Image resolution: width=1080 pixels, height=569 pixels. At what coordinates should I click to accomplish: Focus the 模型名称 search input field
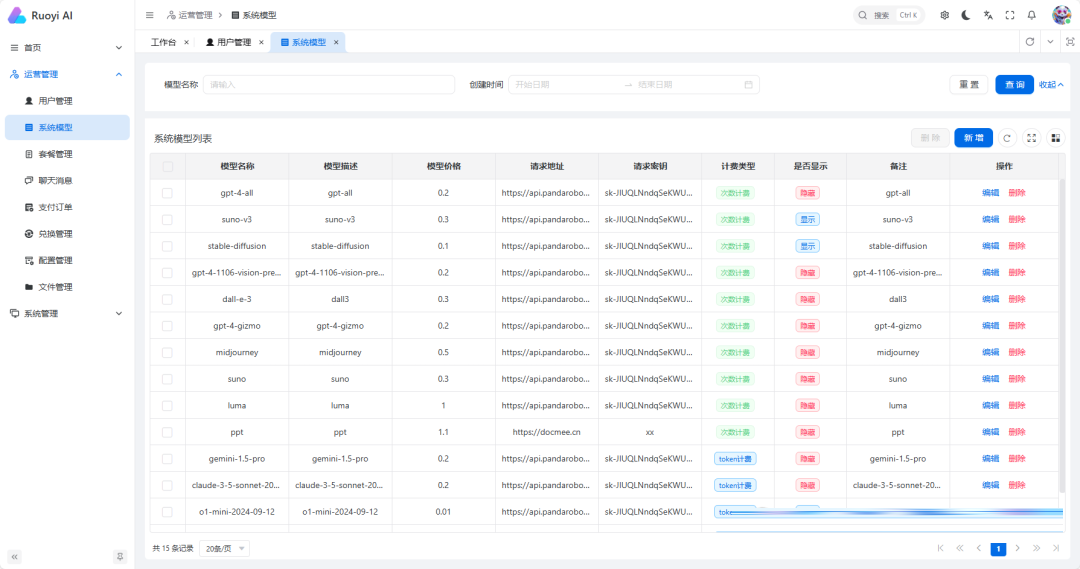click(x=329, y=85)
